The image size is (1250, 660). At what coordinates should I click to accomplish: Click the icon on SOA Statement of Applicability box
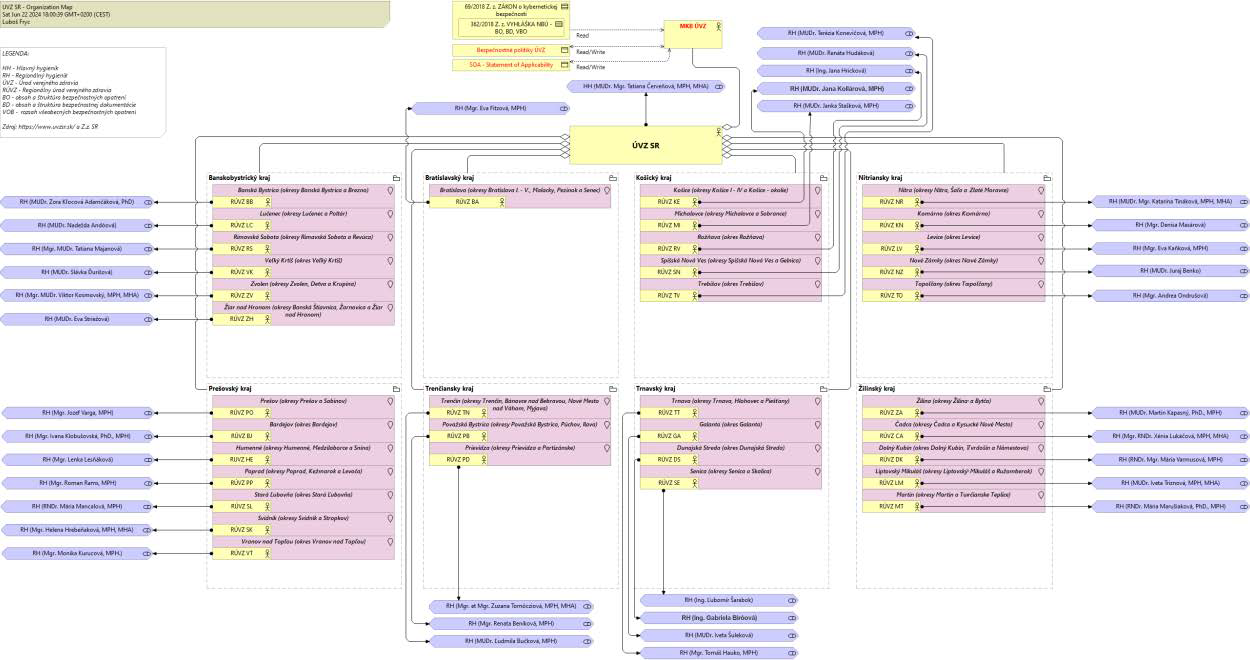(563, 65)
